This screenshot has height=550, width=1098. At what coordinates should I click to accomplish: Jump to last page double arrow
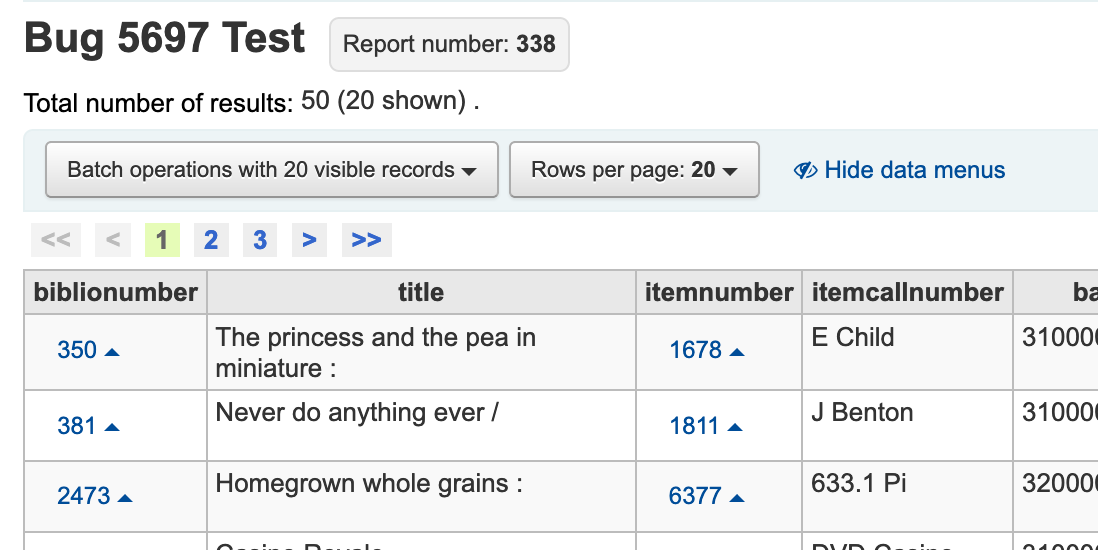(366, 240)
